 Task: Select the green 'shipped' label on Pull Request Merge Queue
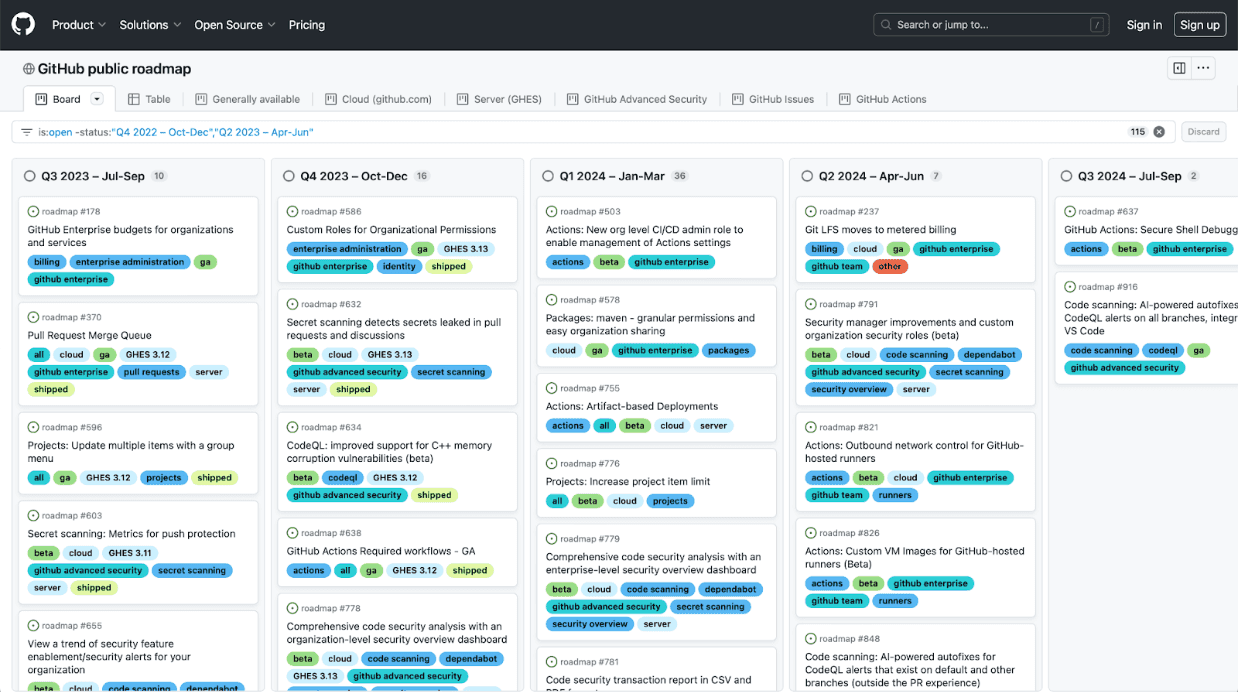50,389
